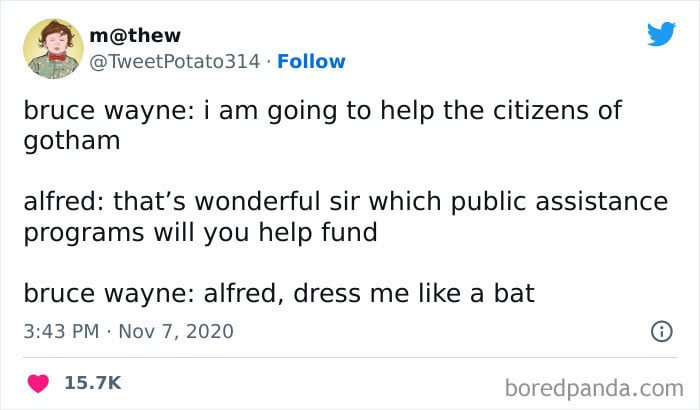The image size is (700, 410).
Task: Click the Nov 7, 2020 date
Action: click(x=176, y=331)
